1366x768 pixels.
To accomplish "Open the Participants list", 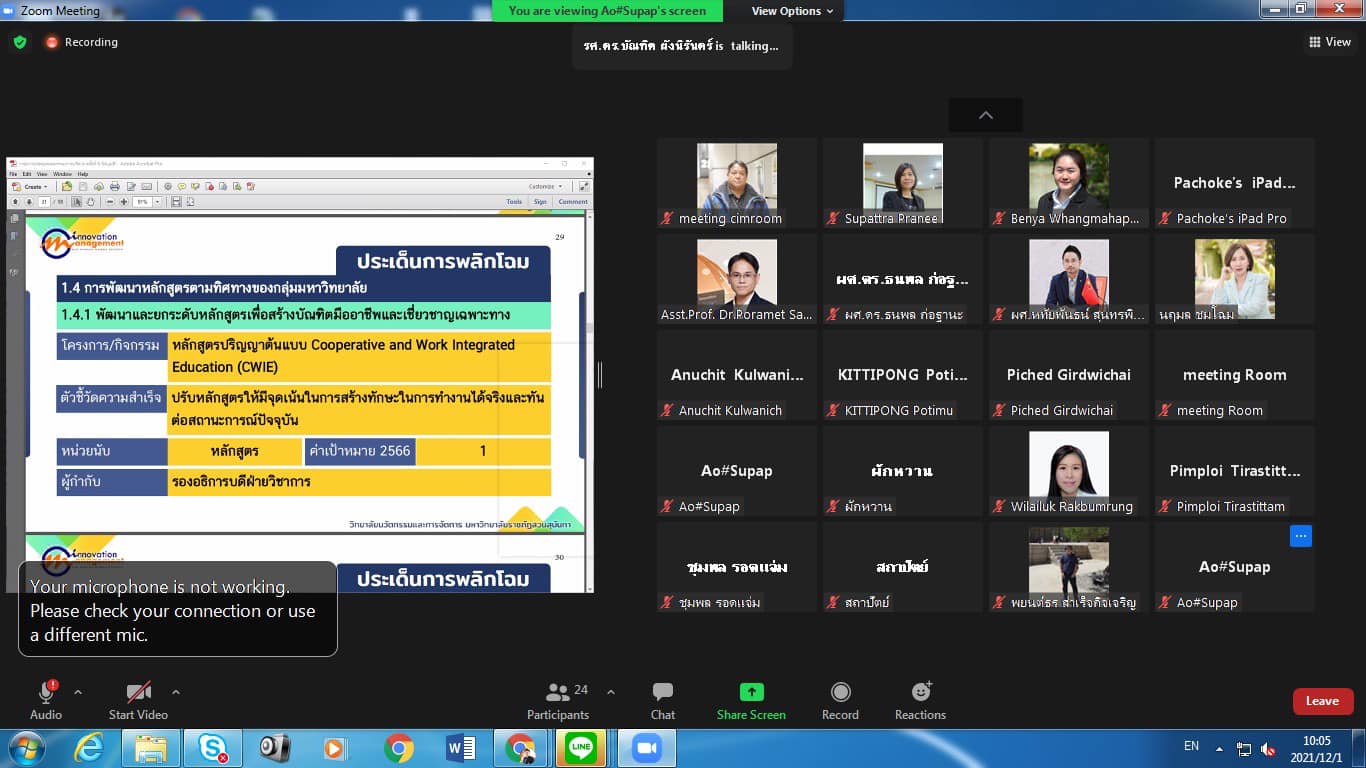I will (x=558, y=701).
